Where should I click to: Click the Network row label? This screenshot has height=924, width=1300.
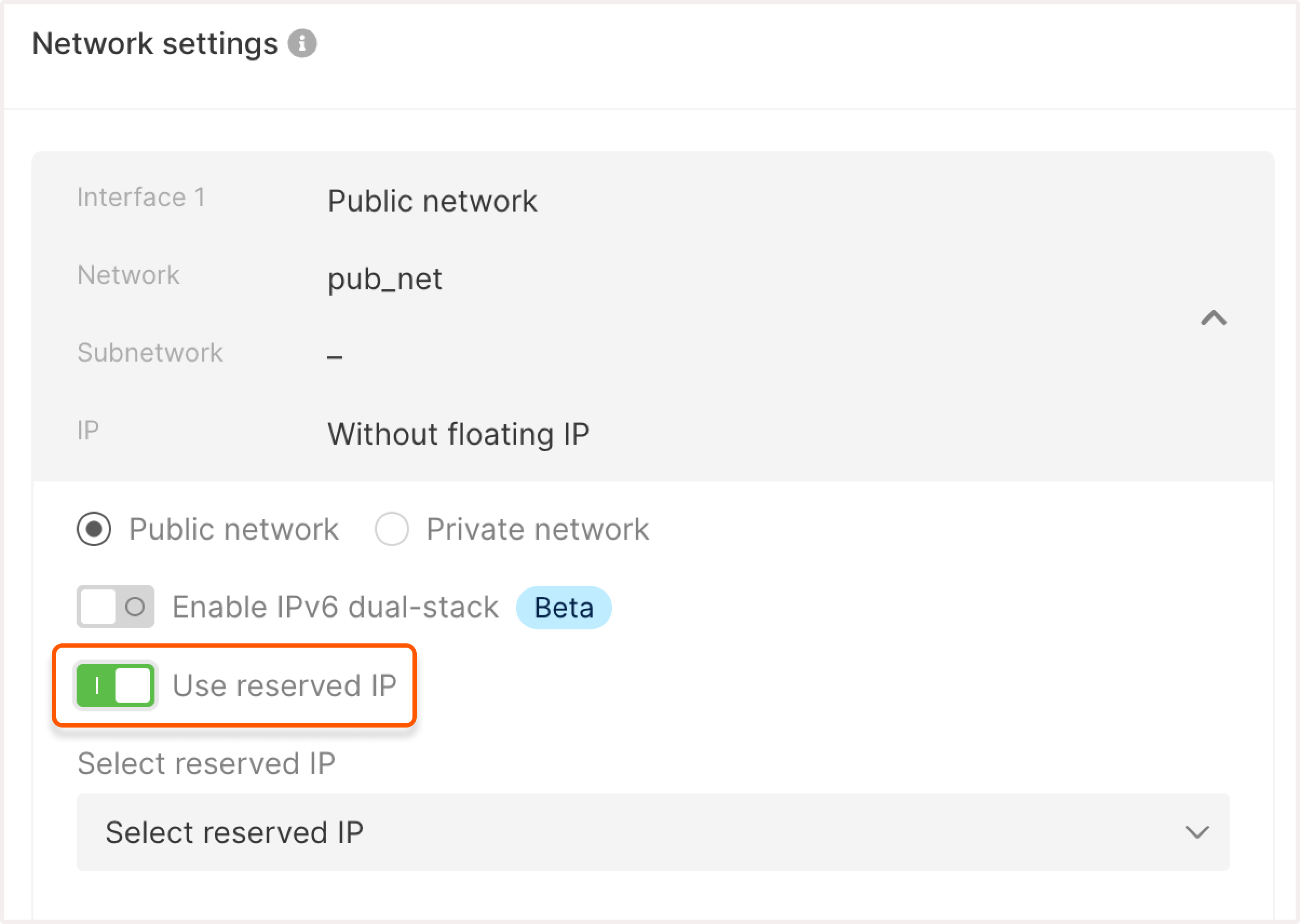pos(128,275)
